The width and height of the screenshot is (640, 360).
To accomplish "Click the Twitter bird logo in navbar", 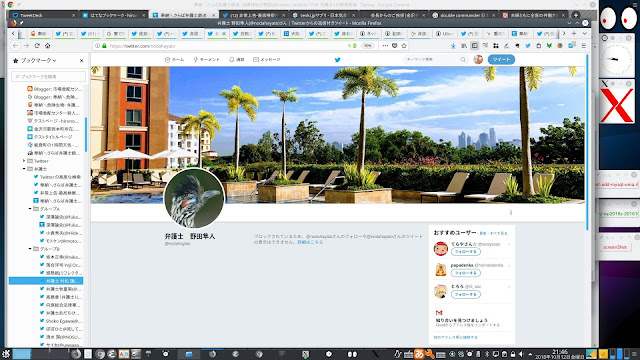I will point(338,60).
